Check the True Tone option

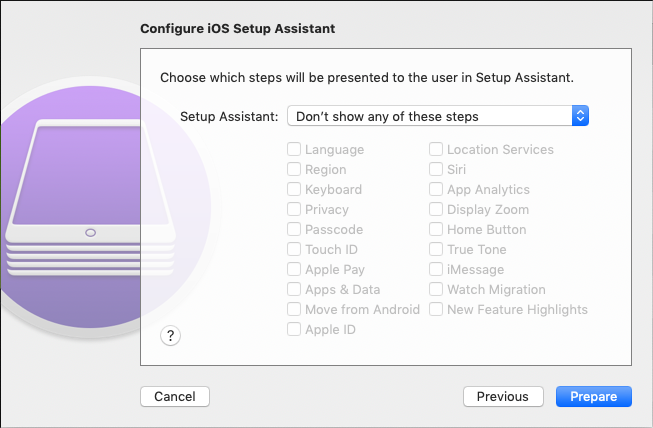(x=437, y=250)
